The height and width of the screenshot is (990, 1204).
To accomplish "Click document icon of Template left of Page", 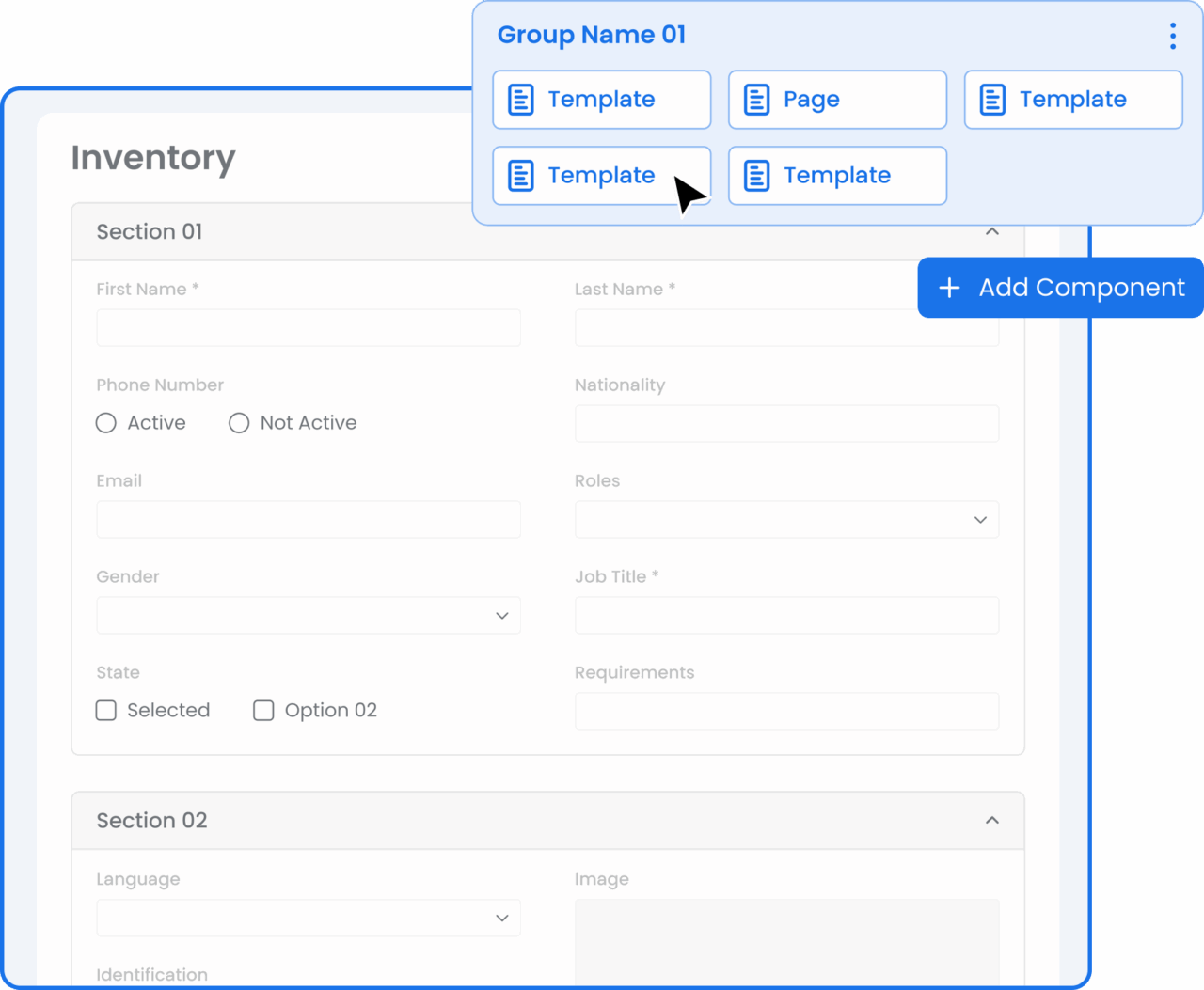I will coord(521,100).
